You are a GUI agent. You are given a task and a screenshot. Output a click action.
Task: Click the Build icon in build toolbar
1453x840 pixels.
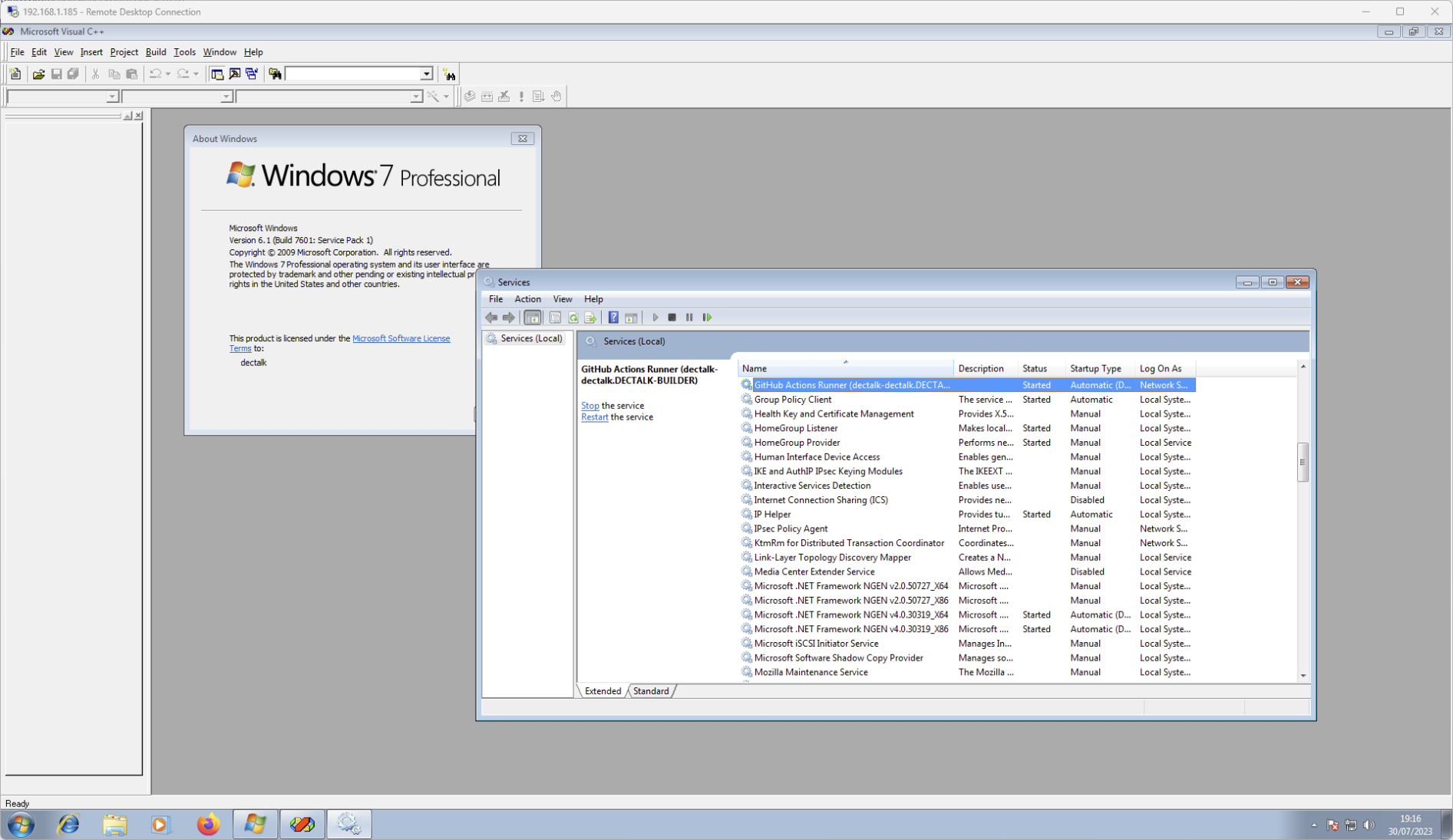487,97
